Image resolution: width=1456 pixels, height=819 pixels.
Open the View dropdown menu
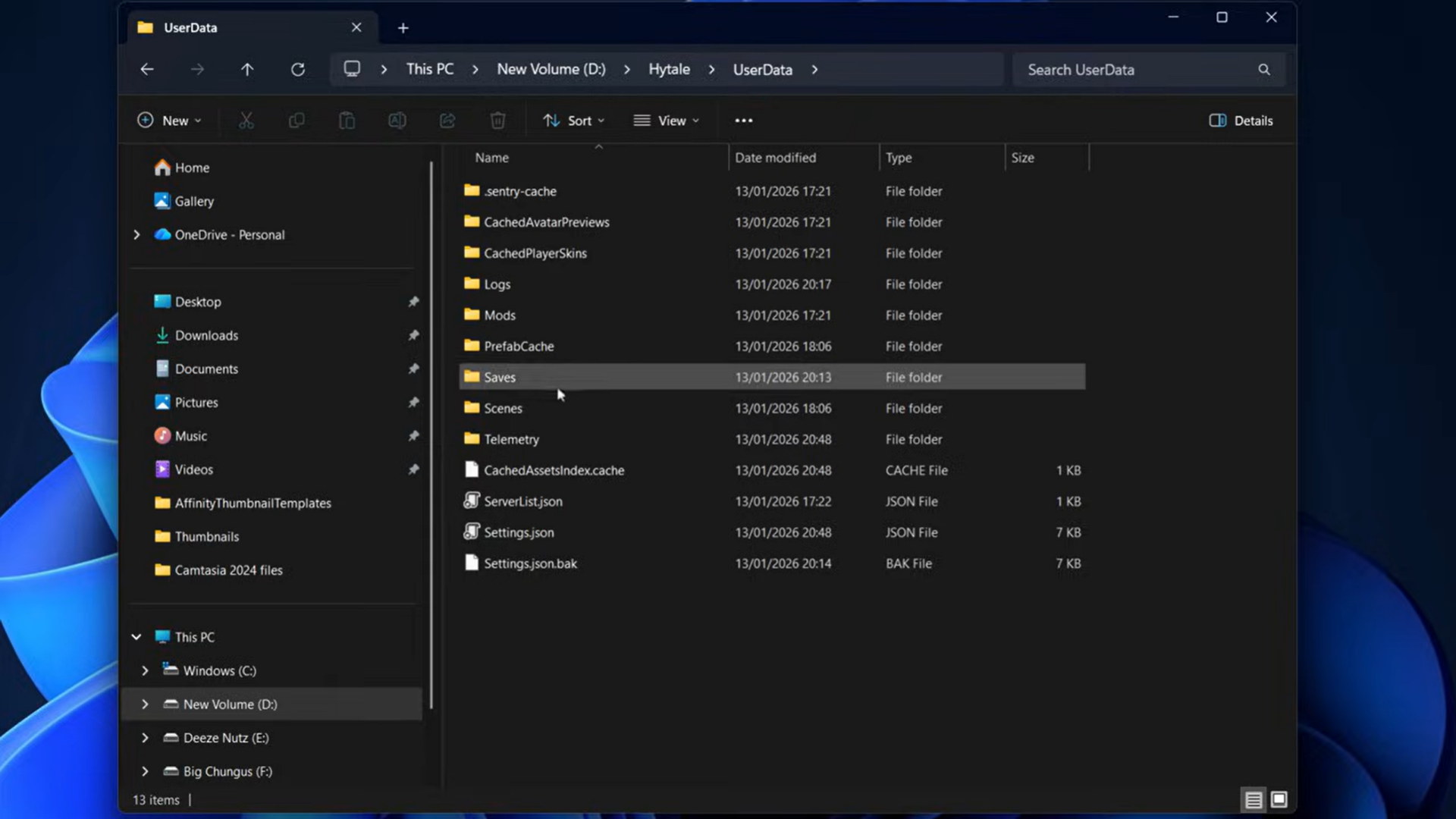coord(667,121)
